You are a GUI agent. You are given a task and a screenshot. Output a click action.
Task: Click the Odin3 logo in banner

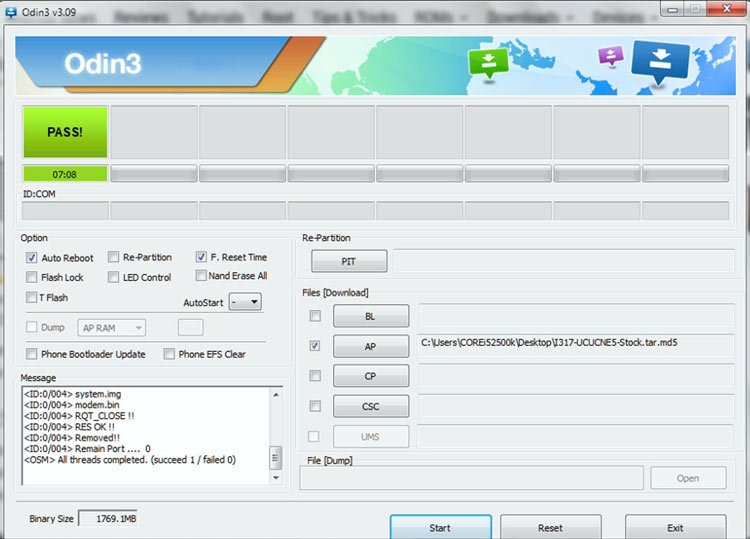(x=103, y=64)
